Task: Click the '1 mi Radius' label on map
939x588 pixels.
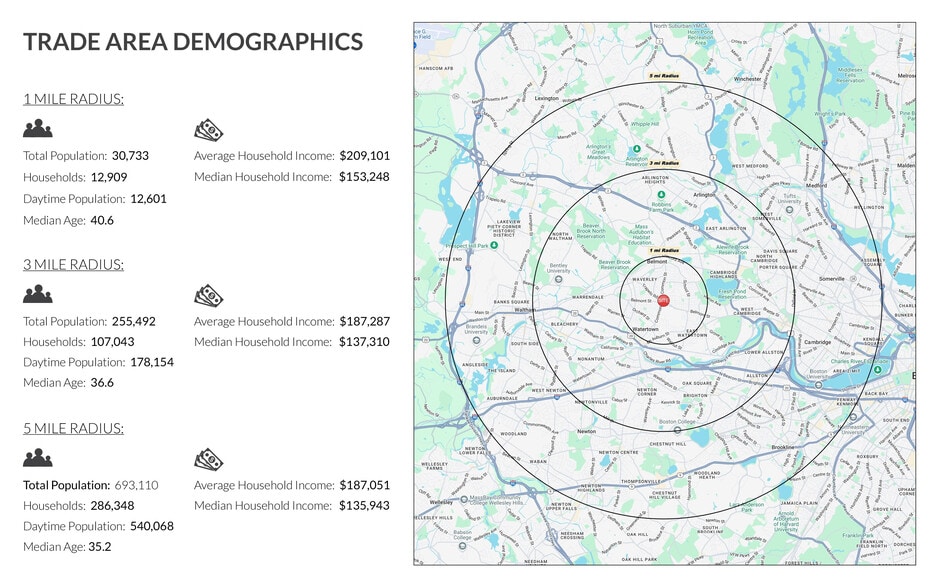Action: (x=664, y=250)
